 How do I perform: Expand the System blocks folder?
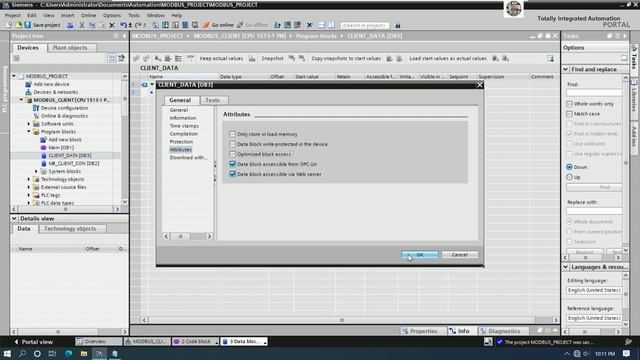(x=36, y=171)
